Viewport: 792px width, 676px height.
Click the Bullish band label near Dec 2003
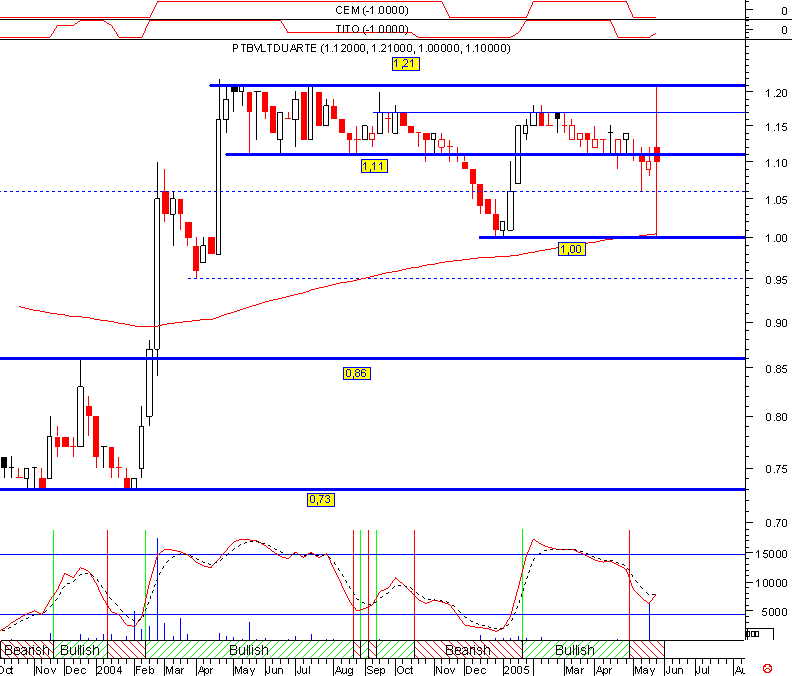click(x=79, y=650)
